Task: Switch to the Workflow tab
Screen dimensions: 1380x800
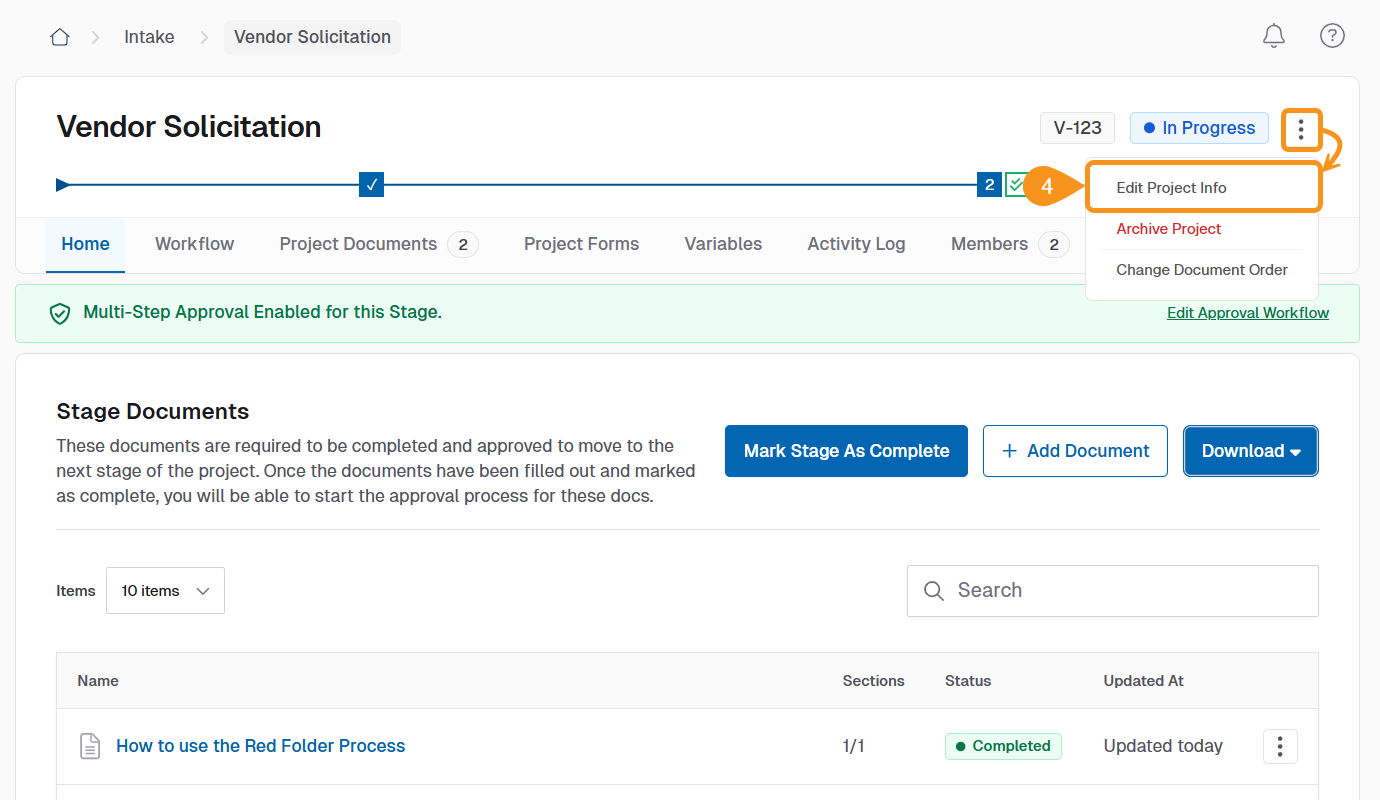Action: [194, 244]
